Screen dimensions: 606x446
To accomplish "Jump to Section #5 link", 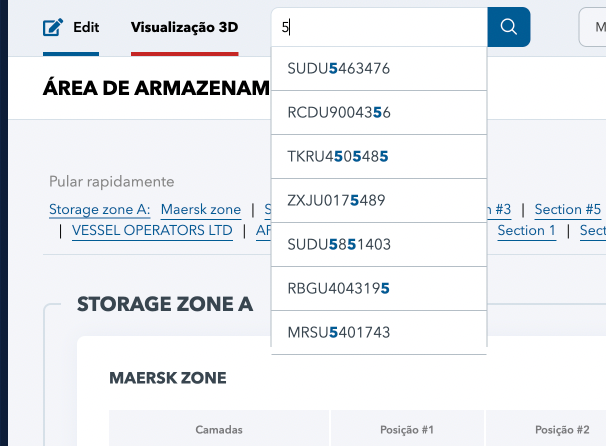I will coord(568,209).
